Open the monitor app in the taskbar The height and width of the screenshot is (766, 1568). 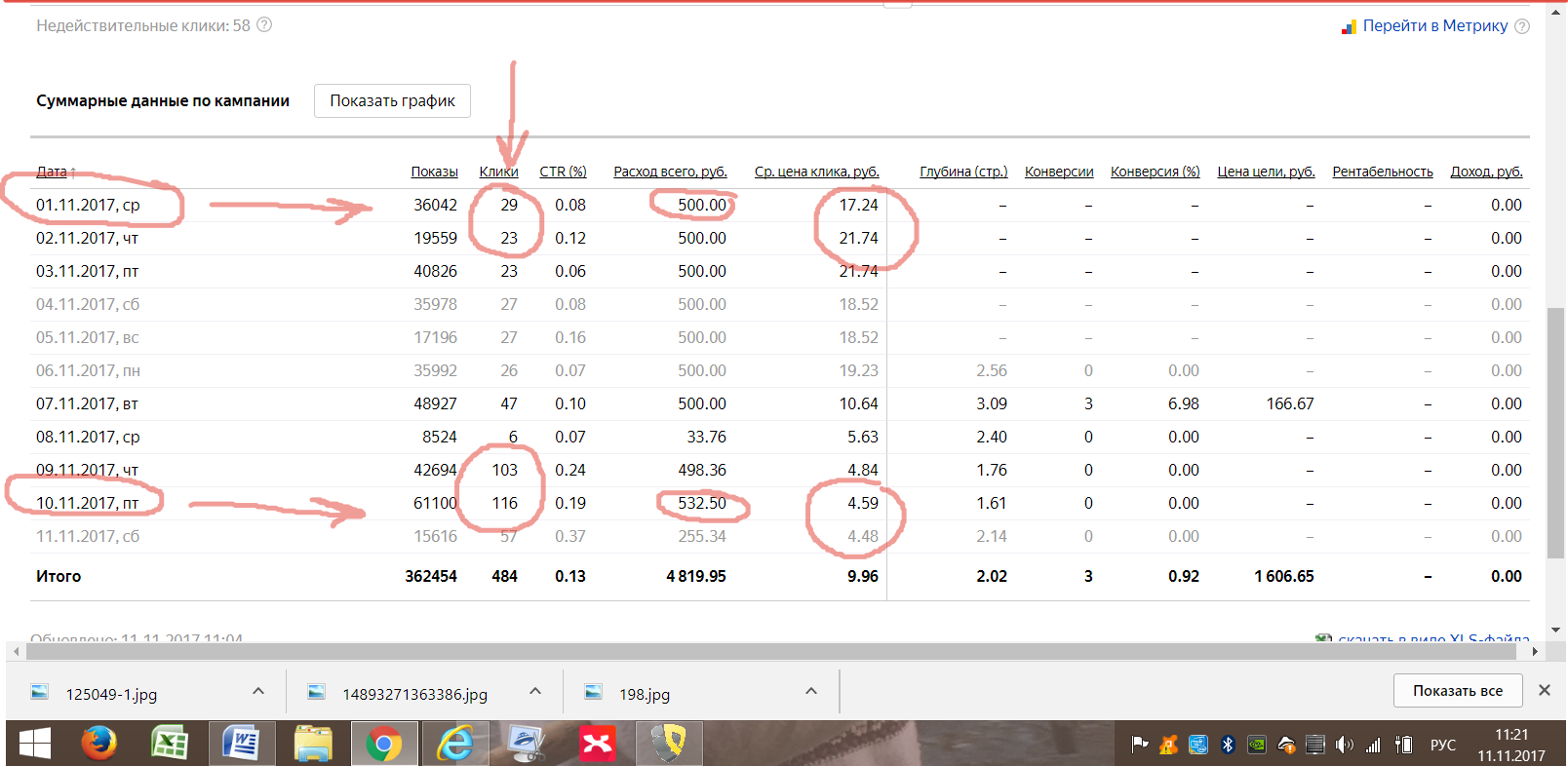tap(527, 745)
